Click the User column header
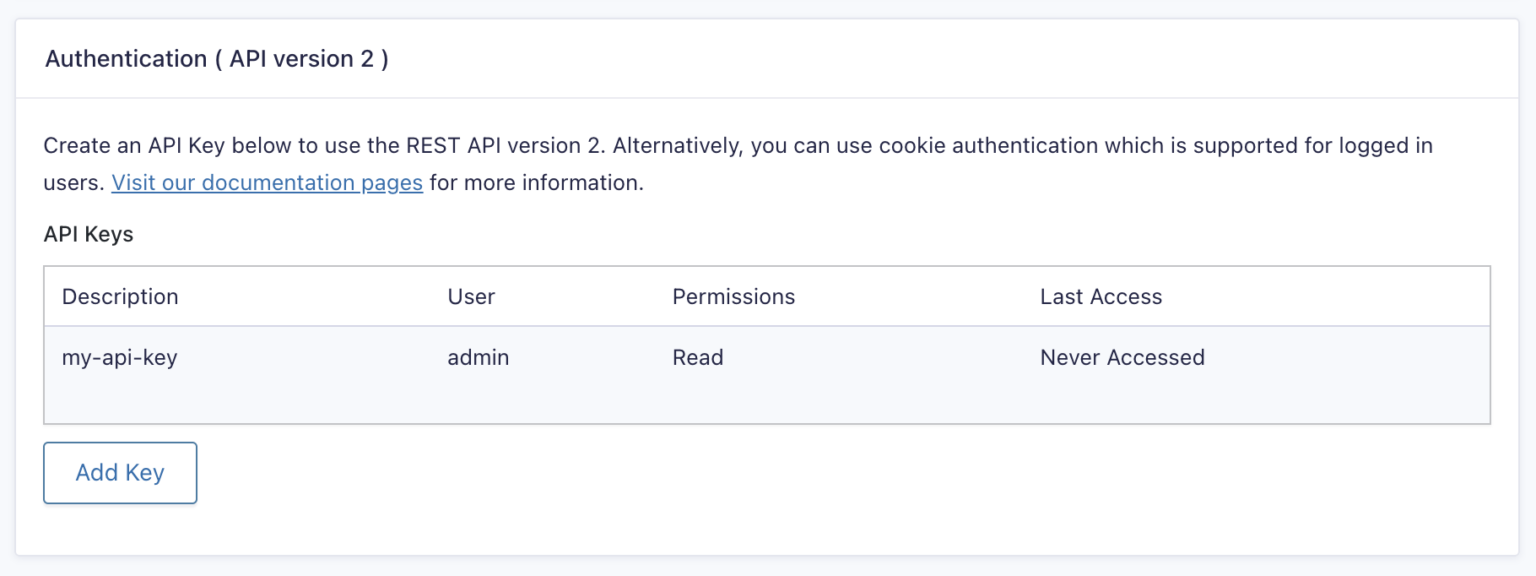Screen dimensions: 1536x576 pos(470,296)
